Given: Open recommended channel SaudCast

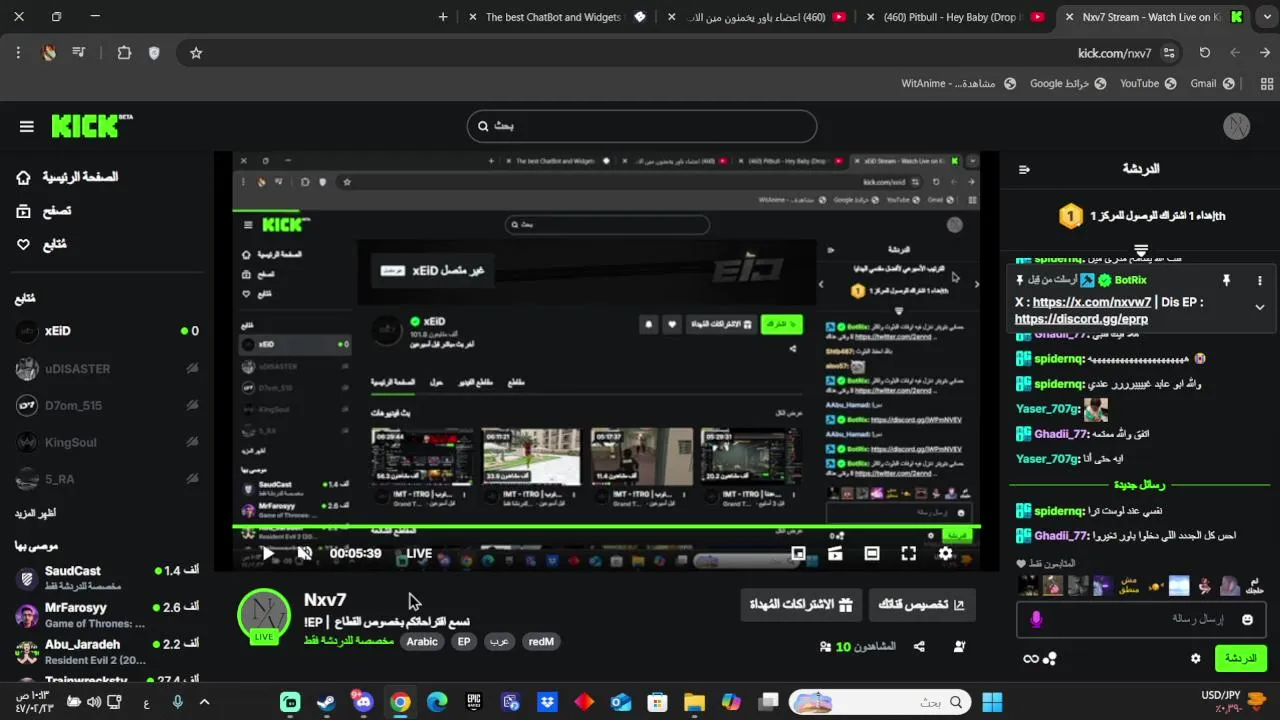Looking at the screenshot, I should (107, 577).
